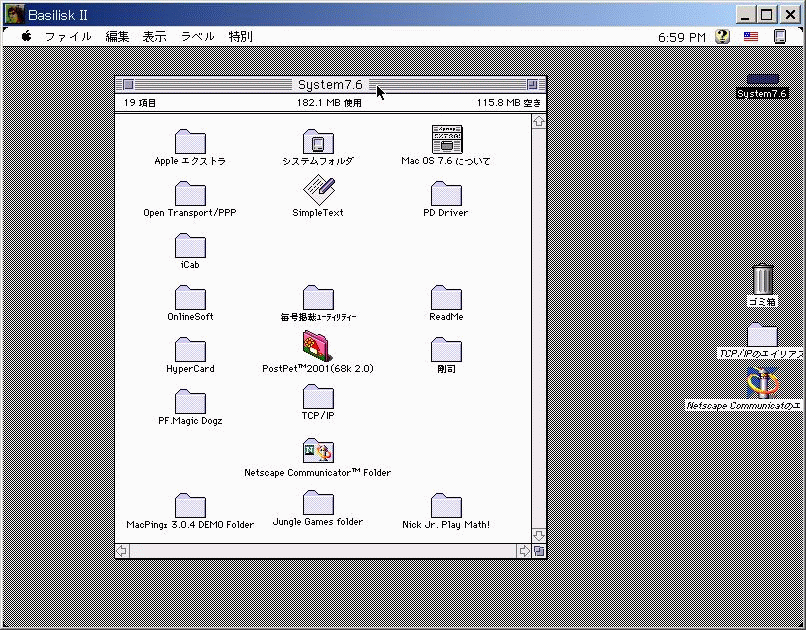Select the Netscape Communicator Folder icon

click(x=318, y=451)
